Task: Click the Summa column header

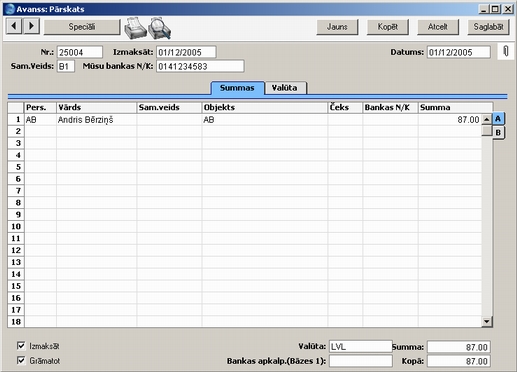Action: (x=455, y=107)
